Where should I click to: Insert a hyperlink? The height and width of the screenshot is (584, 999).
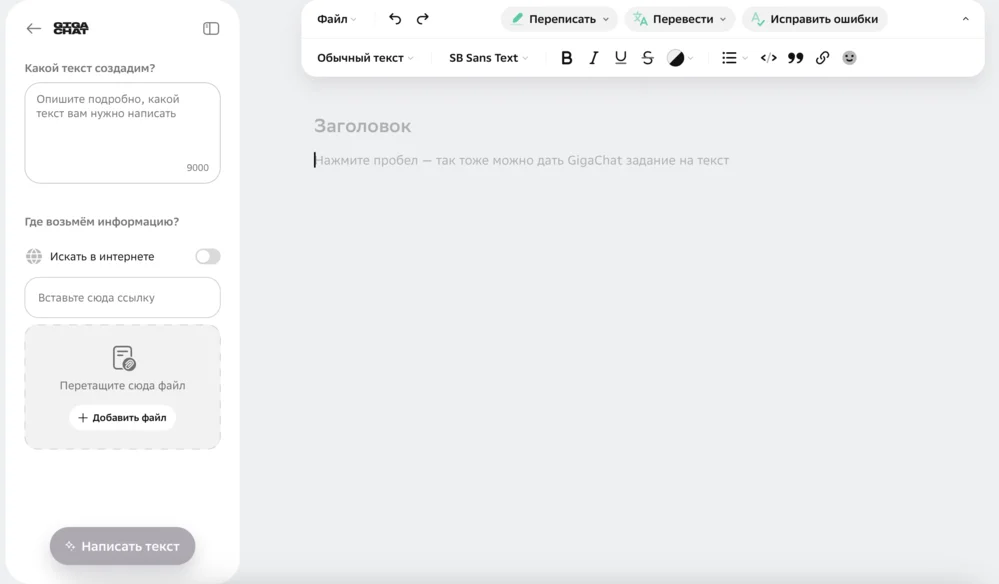click(822, 58)
